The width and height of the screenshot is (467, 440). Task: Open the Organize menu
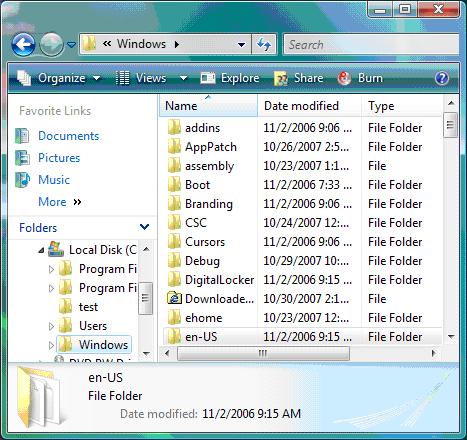(59, 78)
